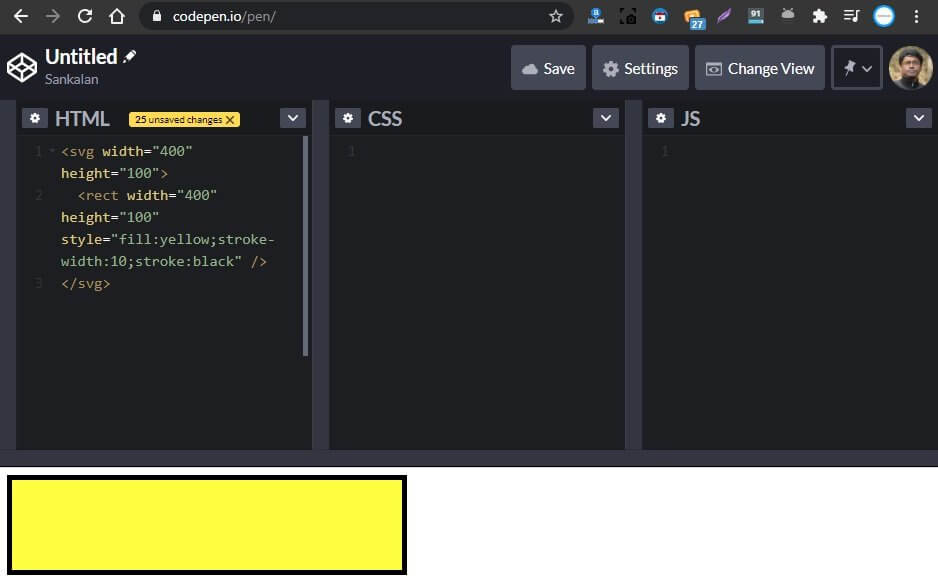The image size is (938, 588).
Task: Click the Change View button
Action: click(x=760, y=68)
